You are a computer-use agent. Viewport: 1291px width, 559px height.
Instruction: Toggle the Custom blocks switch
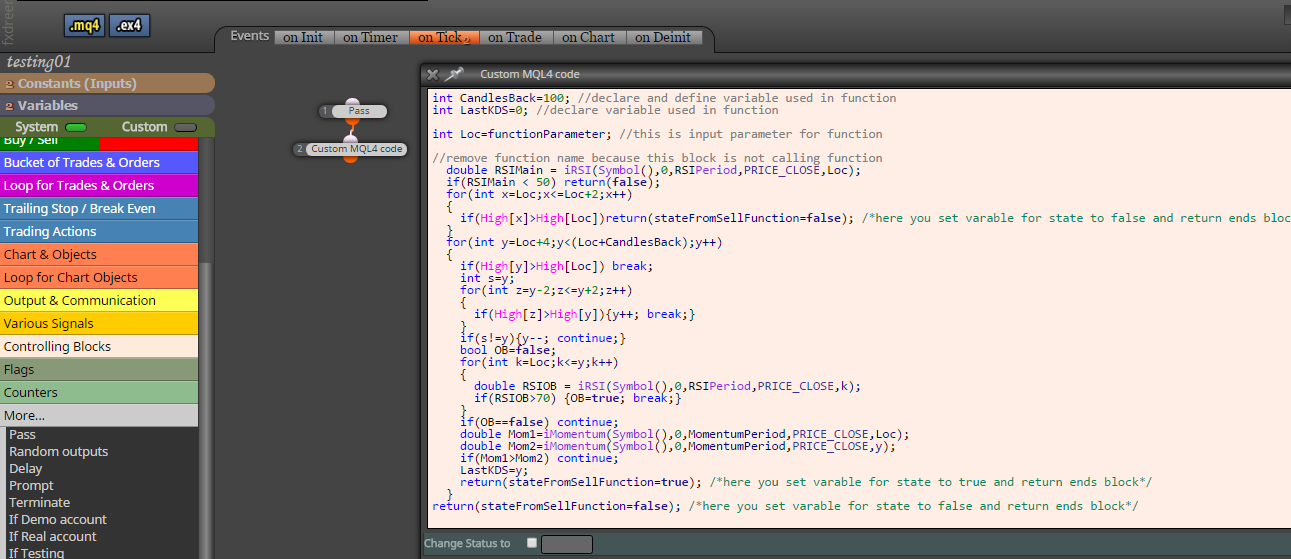tap(186, 128)
